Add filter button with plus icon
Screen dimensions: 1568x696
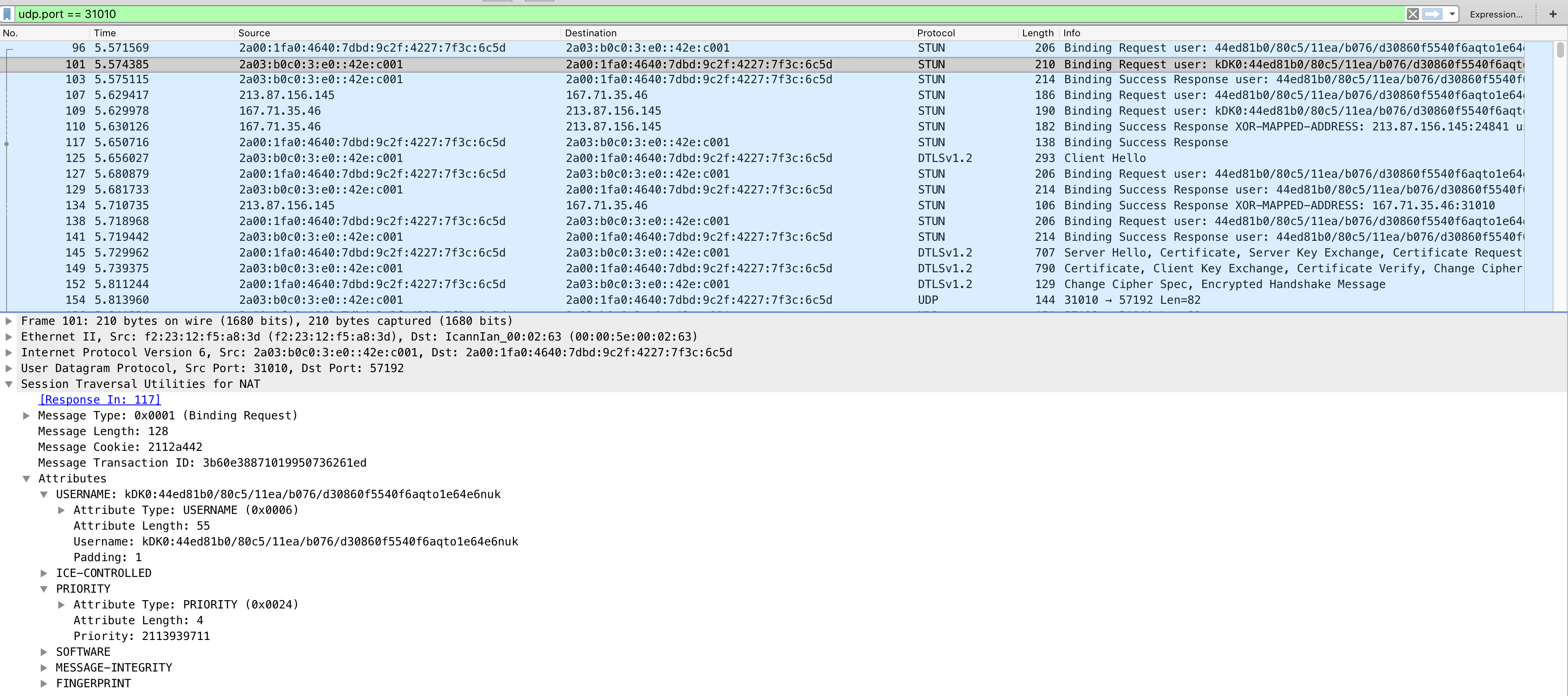click(x=1552, y=14)
